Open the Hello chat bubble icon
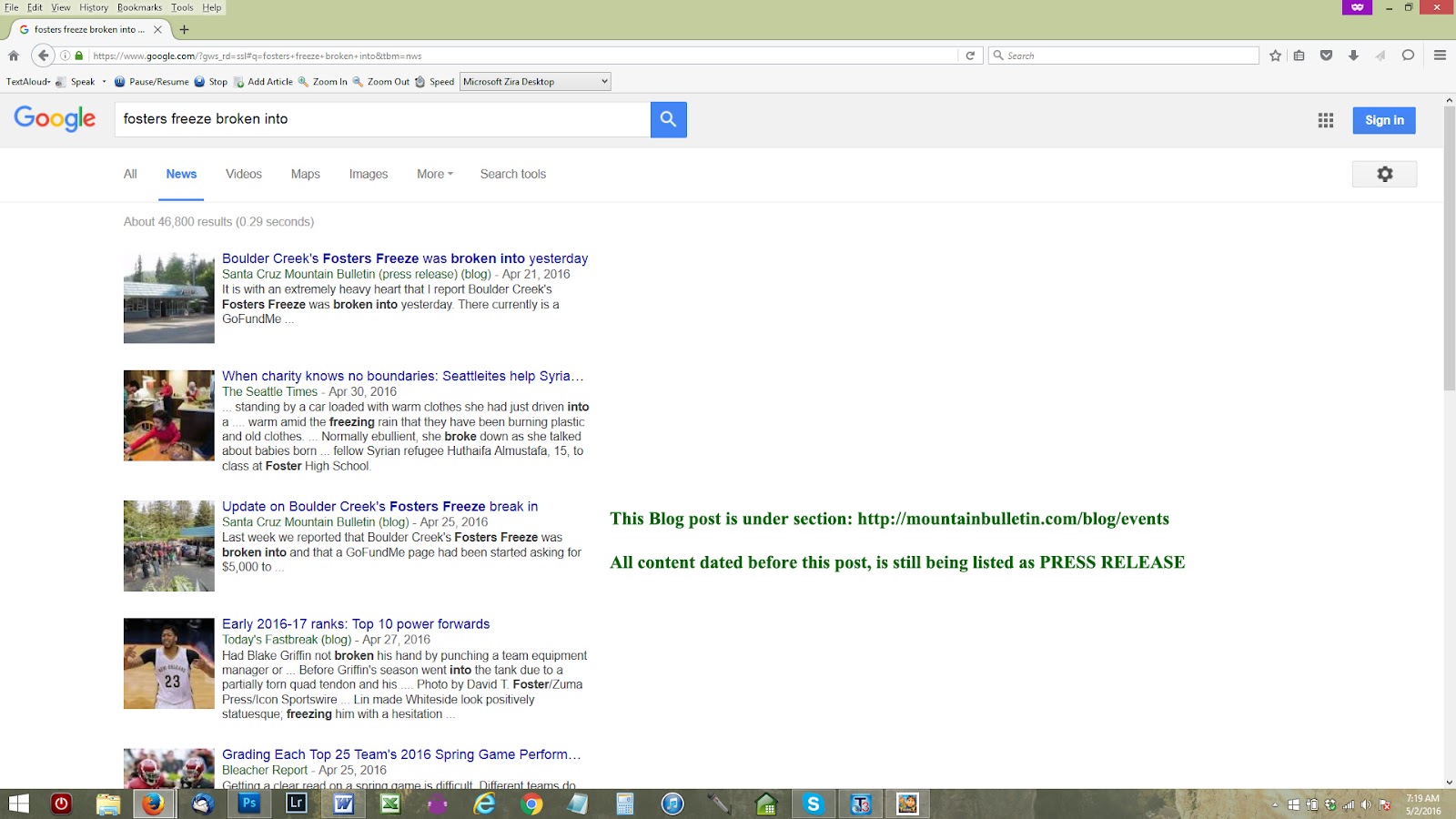Screen dimensions: 1456x819 click(1408, 56)
